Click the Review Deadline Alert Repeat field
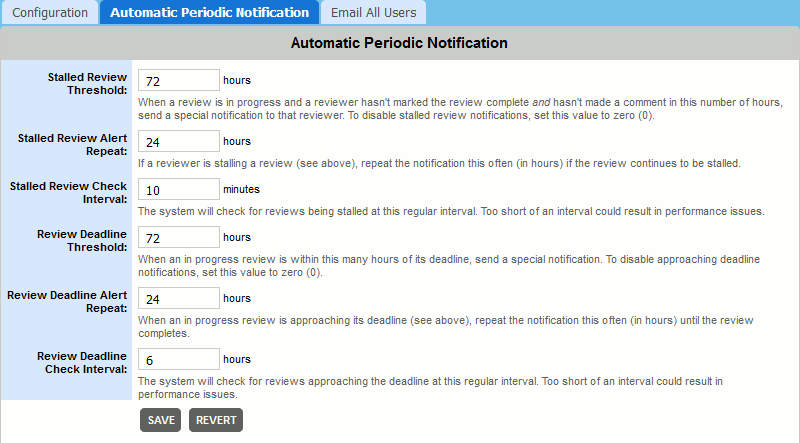 tap(178, 298)
